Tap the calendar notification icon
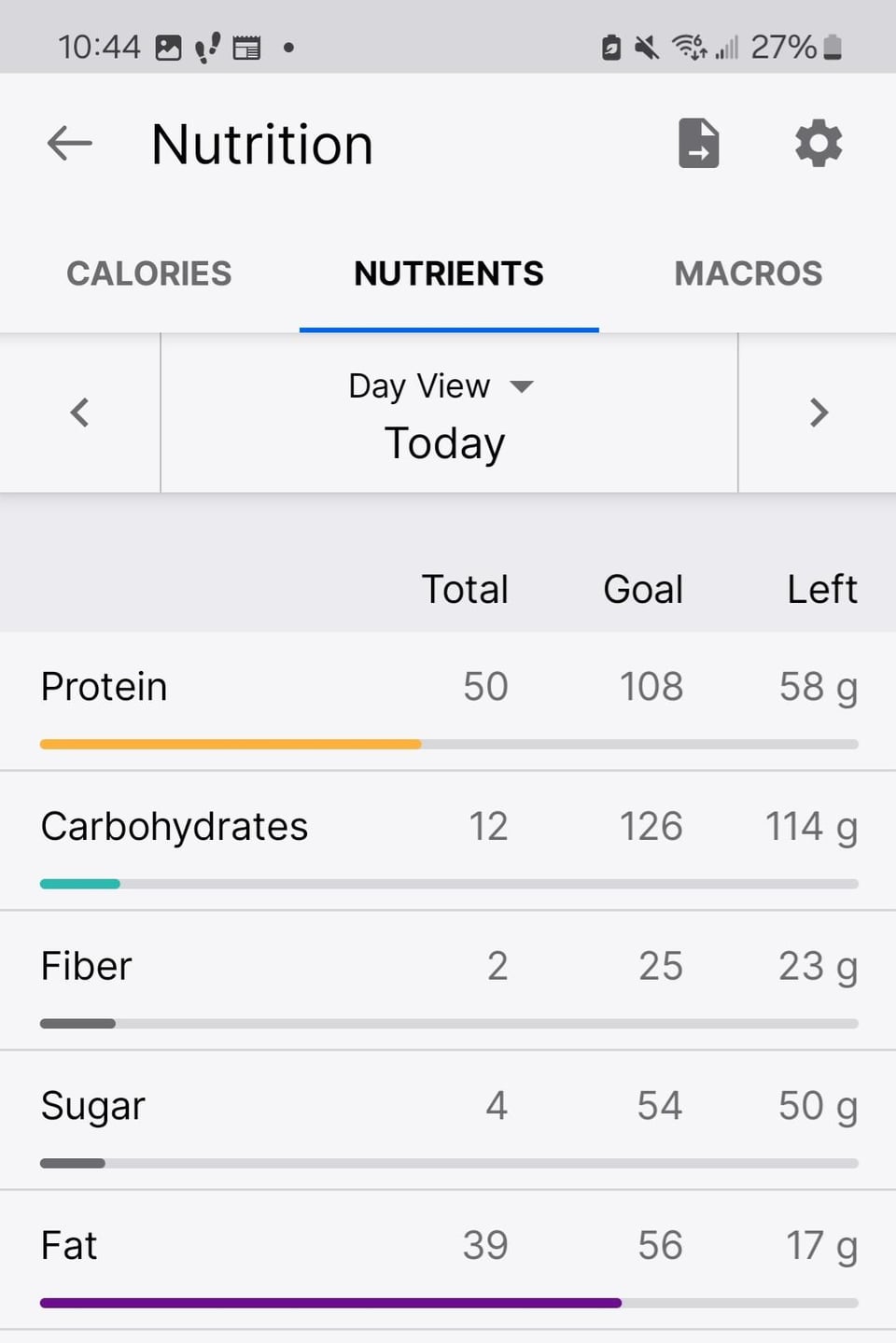The width and height of the screenshot is (896, 1343). point(246,48)
